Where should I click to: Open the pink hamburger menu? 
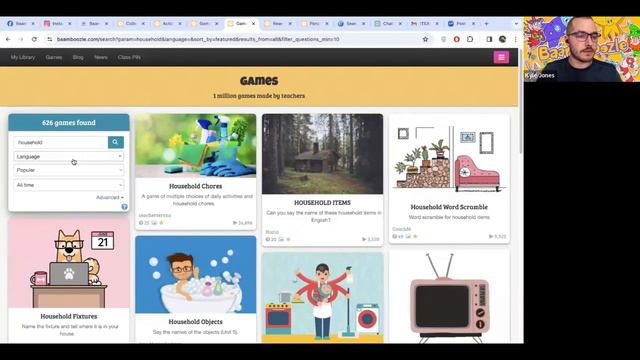coord(501,57)
